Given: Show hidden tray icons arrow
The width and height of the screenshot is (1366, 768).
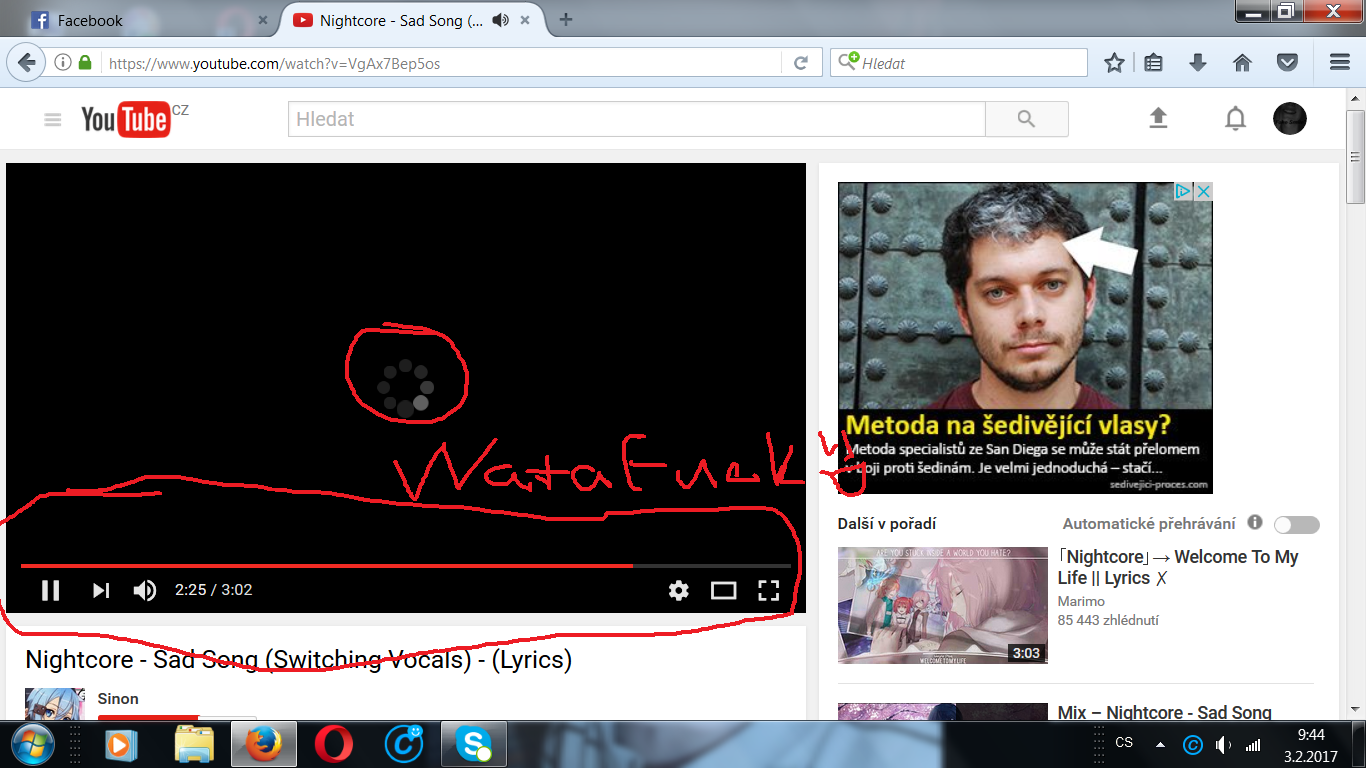Looking at the screenshot, I should point(1160,745).
